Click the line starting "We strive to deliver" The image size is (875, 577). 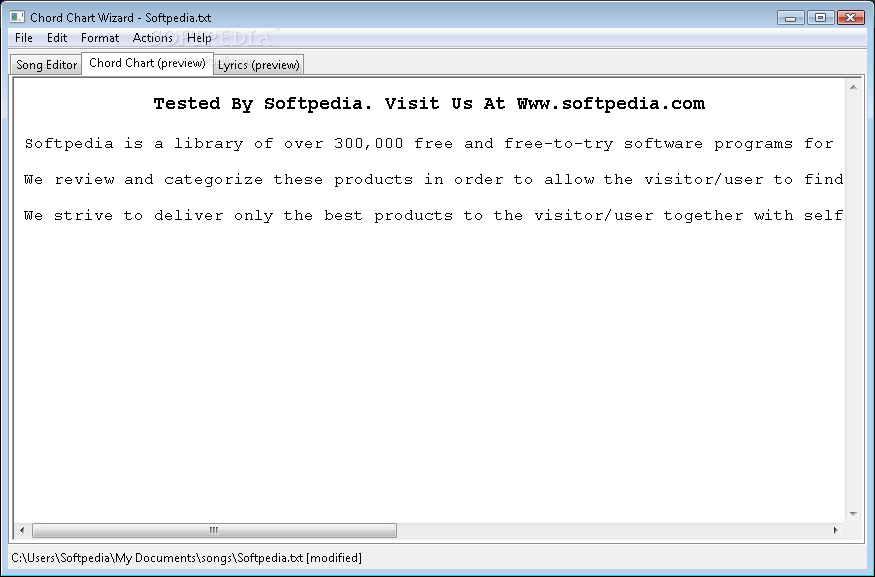(x=434, y=215)
